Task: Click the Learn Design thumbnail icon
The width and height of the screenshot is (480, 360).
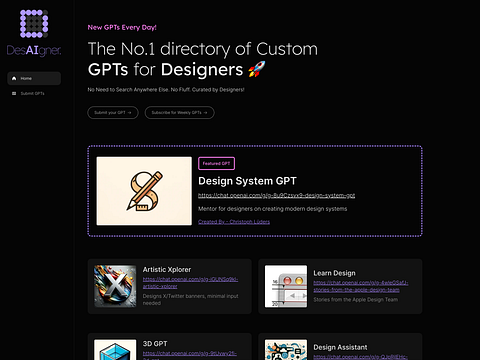Action: pos(286,286)
